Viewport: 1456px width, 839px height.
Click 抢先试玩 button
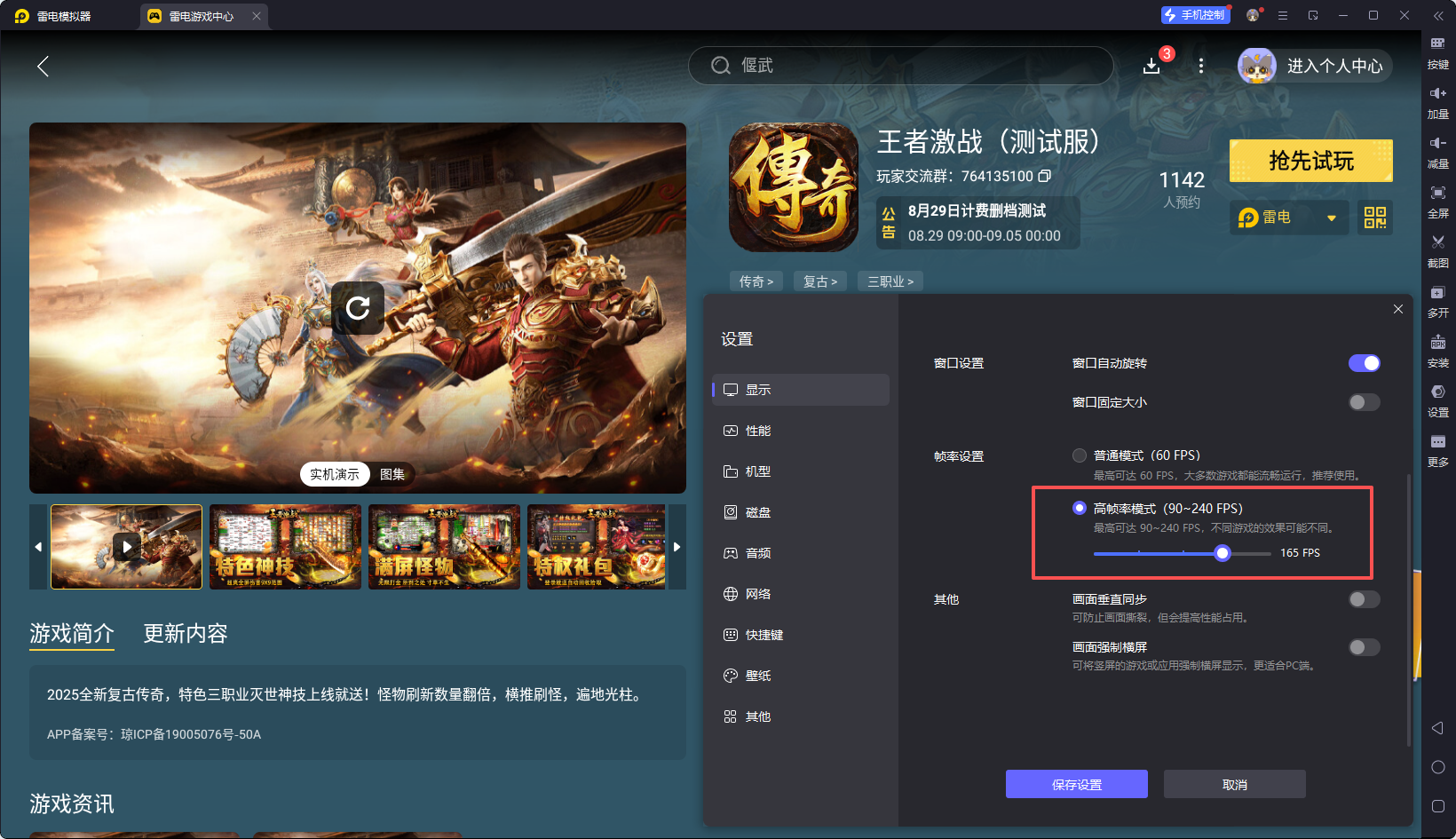point(1311,161)
